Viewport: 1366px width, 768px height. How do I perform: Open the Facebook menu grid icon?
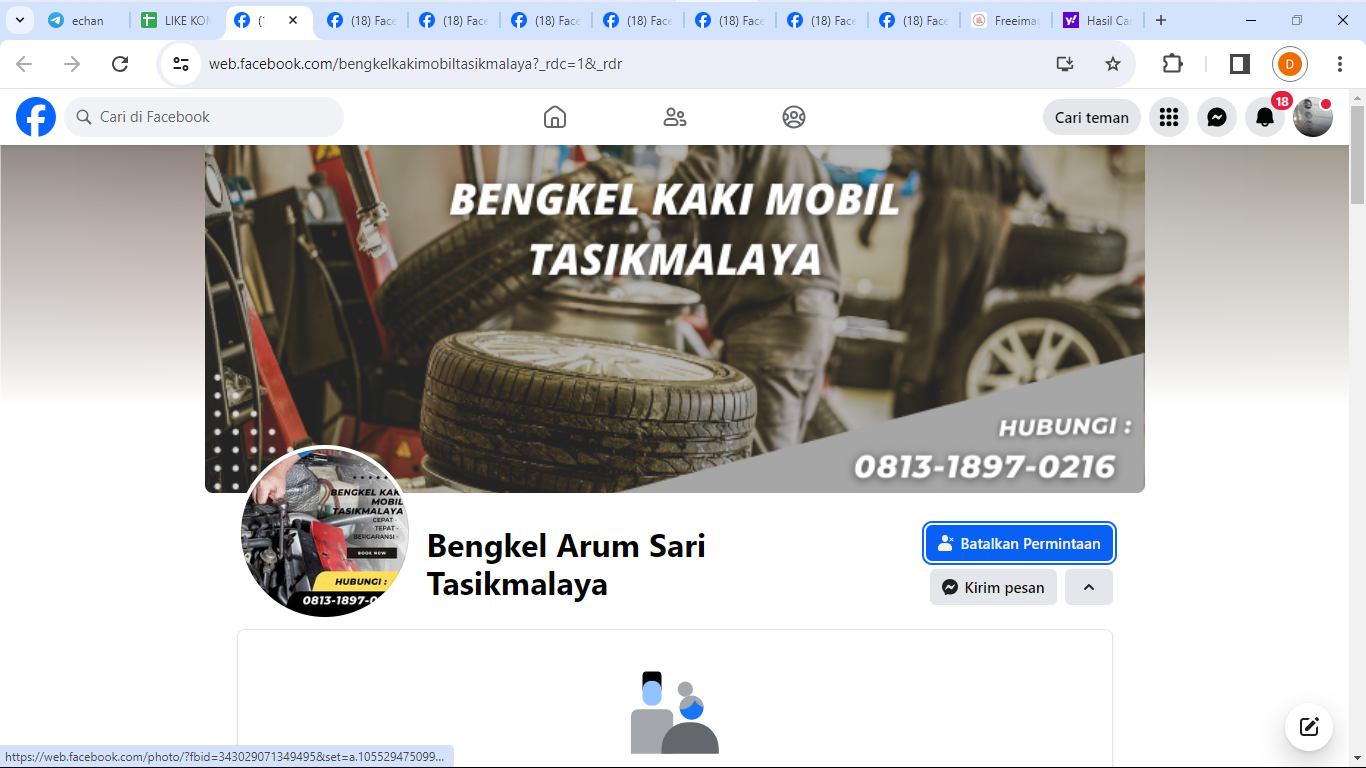tap(1169, 117)
